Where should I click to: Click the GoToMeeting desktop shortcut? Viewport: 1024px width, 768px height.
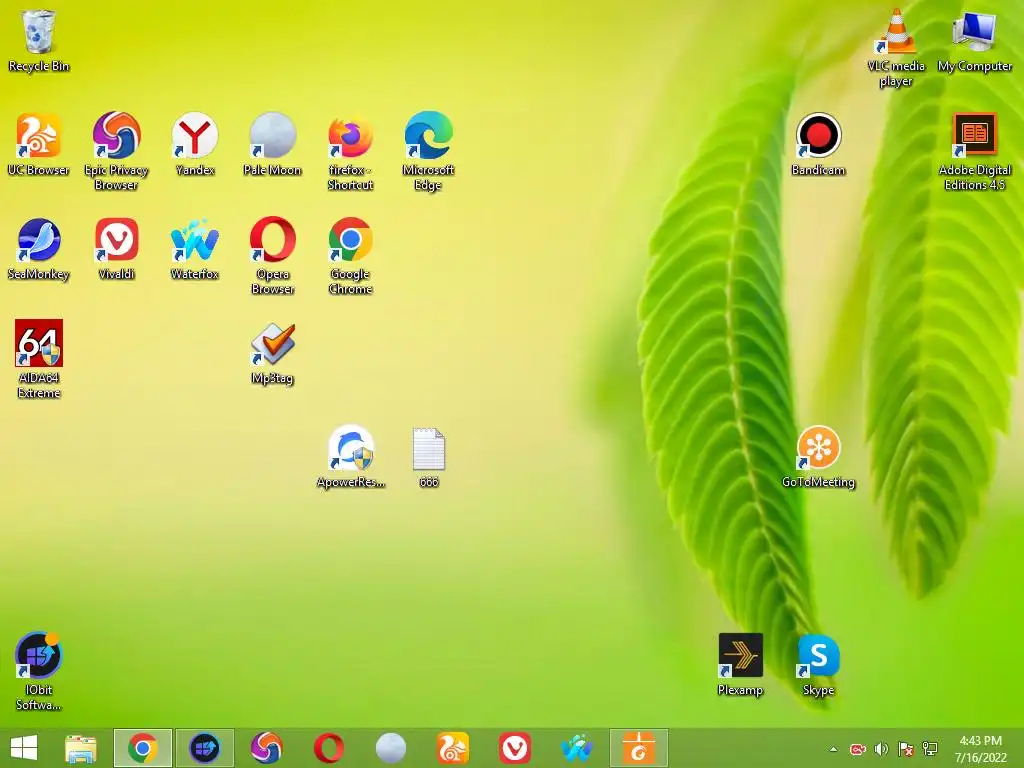pyautogui.click(x=818, y=457)
